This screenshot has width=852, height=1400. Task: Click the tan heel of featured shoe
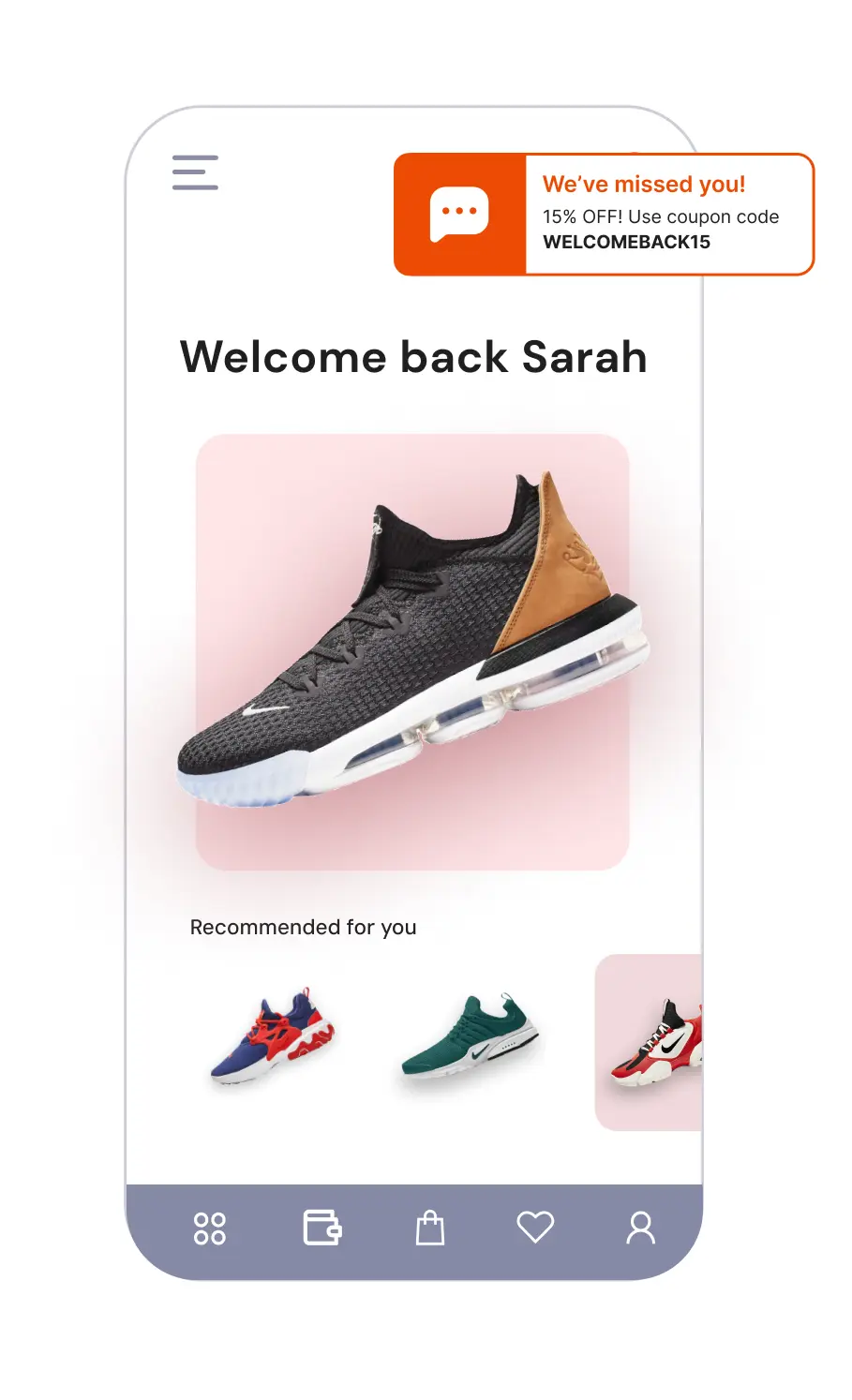click(x=553, y=567)
